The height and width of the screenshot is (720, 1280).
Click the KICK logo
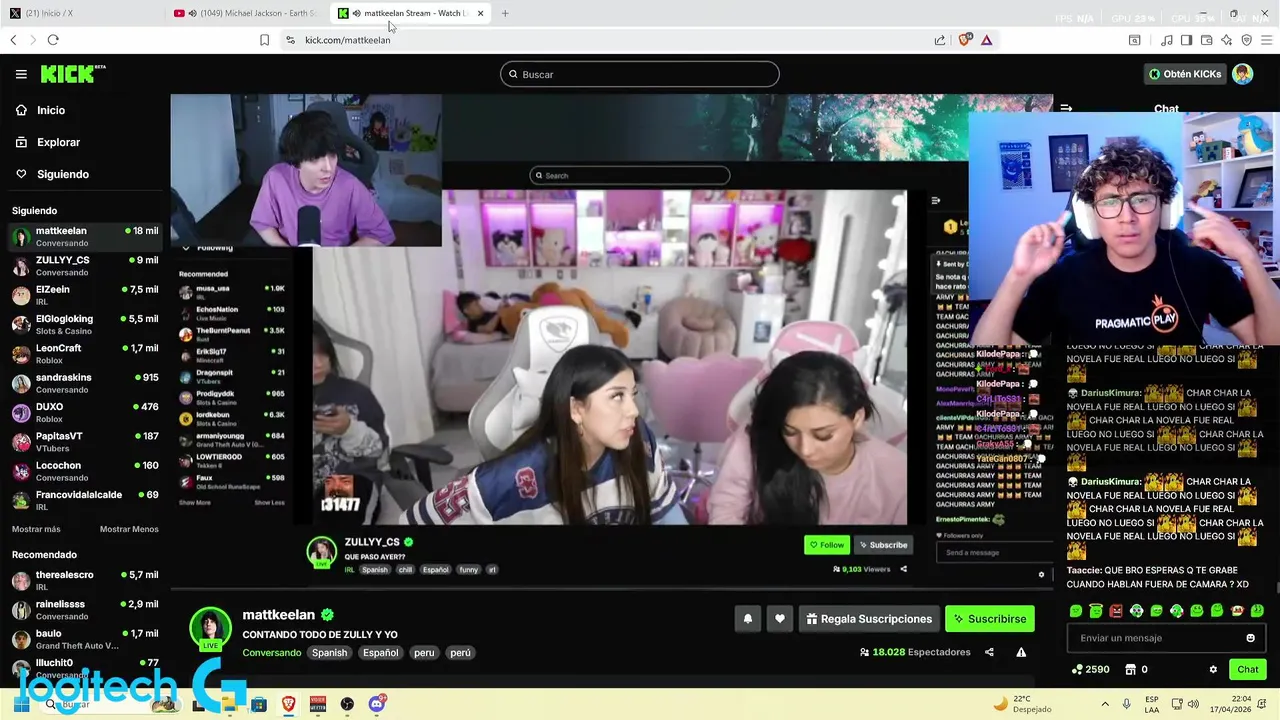[72, 74]
